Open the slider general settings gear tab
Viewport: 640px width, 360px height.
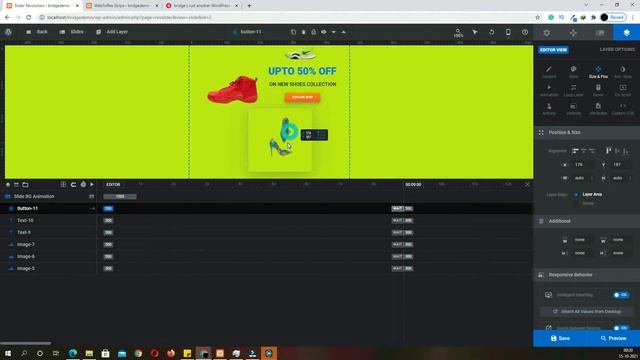[x=547, y=33]
